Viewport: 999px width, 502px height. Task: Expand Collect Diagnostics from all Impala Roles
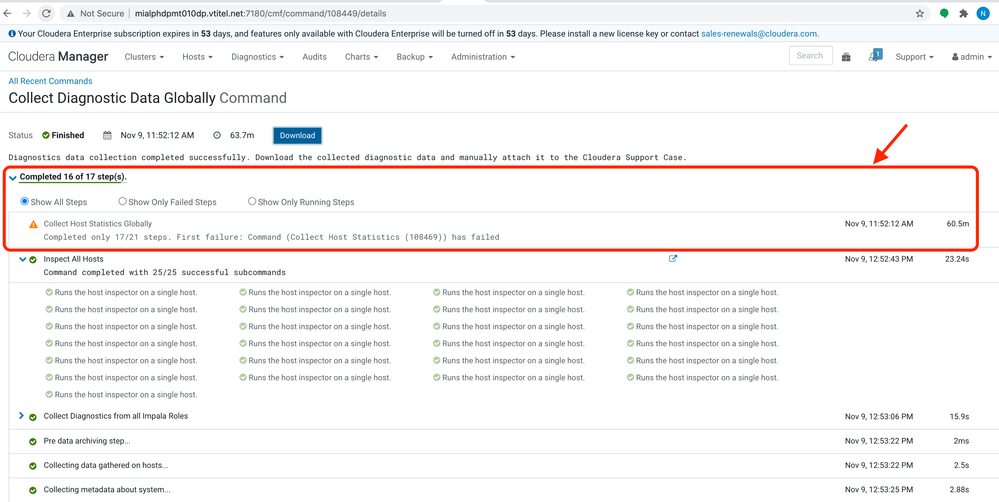pos(21,415)
